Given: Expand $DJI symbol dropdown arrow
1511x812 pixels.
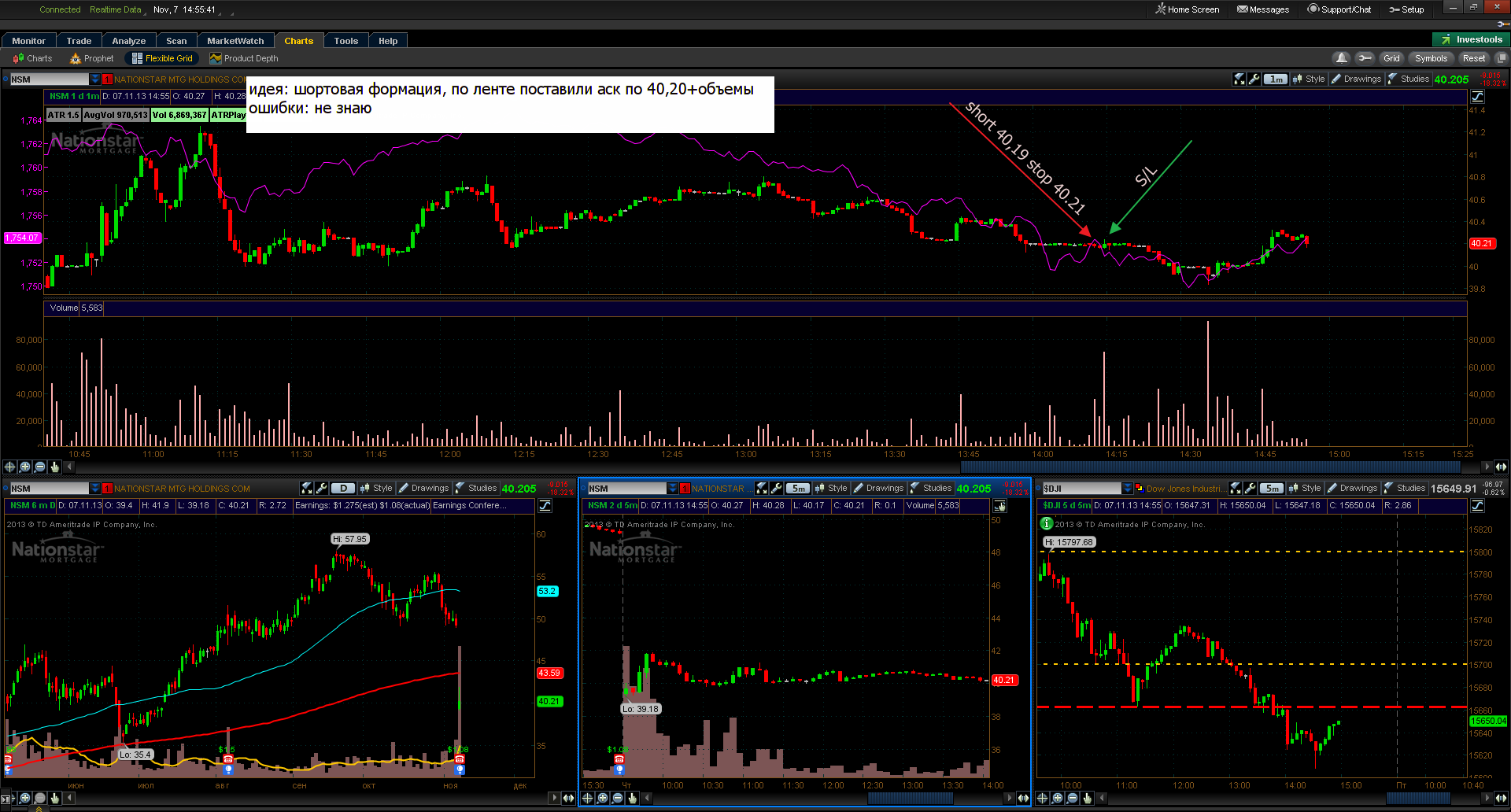Looking at the screenshot, I should click(1128, 489).
